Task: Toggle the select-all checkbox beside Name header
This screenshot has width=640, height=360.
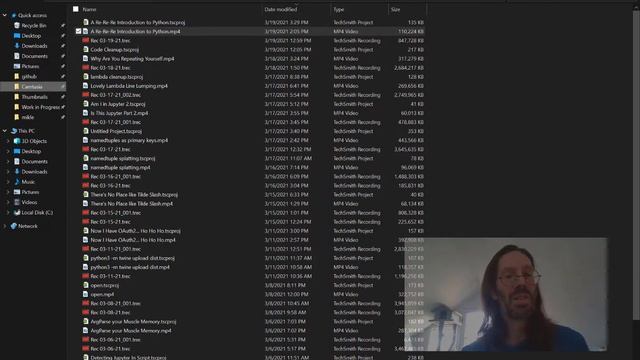Action: (76, 9)
